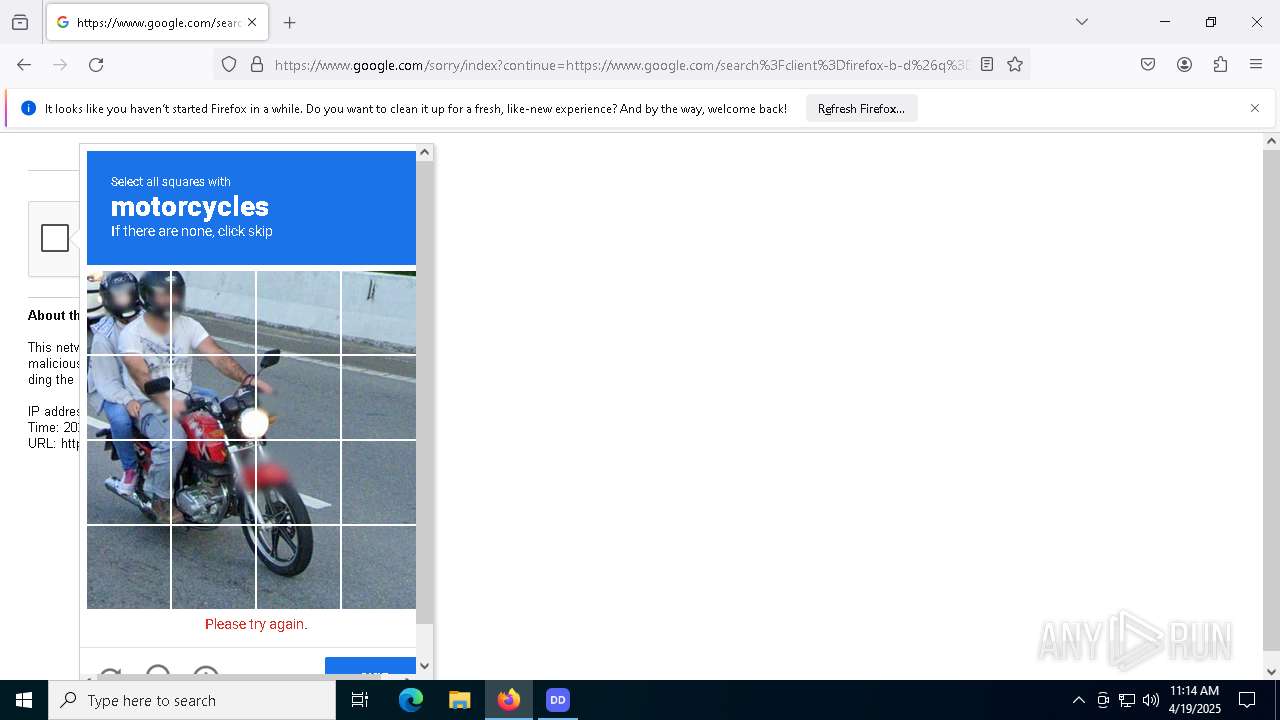Select tile with motorcycle headlight
The image size is (1280, 720).
[x=298, y=397]
